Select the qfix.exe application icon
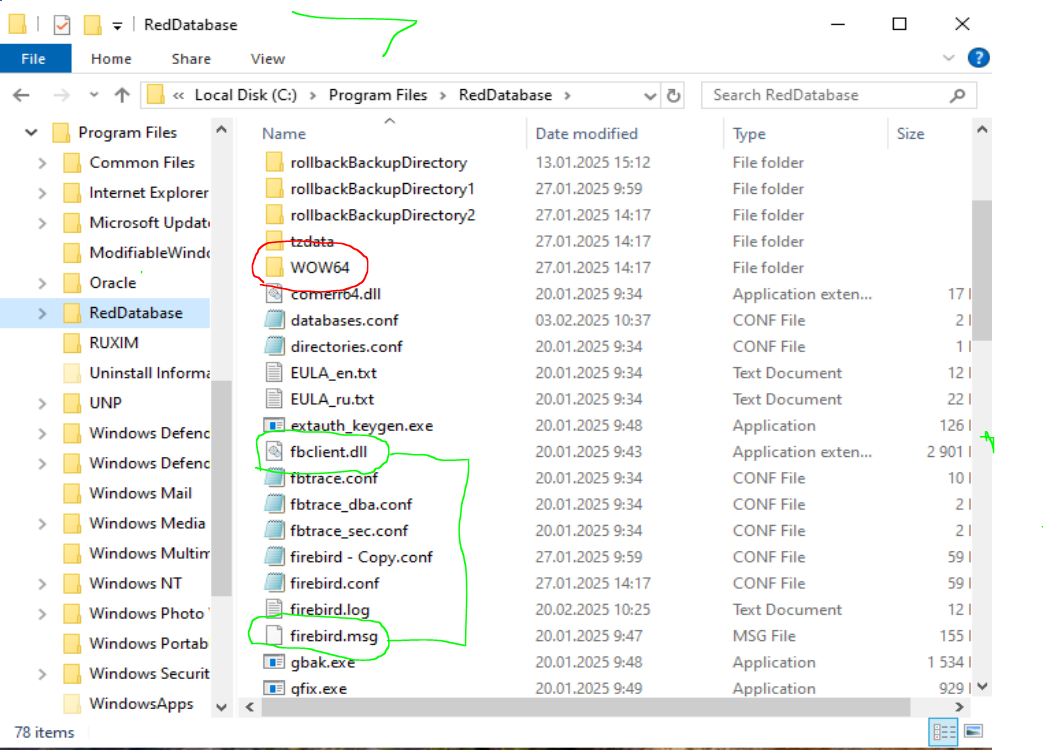Image resolution: width=1043 pixels, height=750 pixels. point(274,688)
